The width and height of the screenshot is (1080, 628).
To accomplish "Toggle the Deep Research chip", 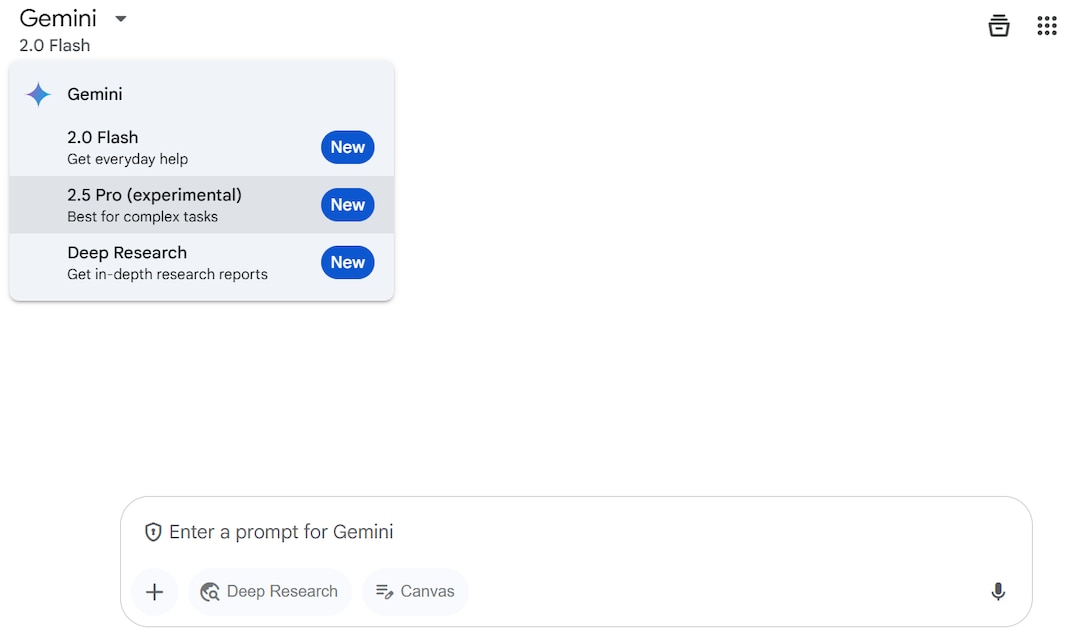I will coord(270,592).
